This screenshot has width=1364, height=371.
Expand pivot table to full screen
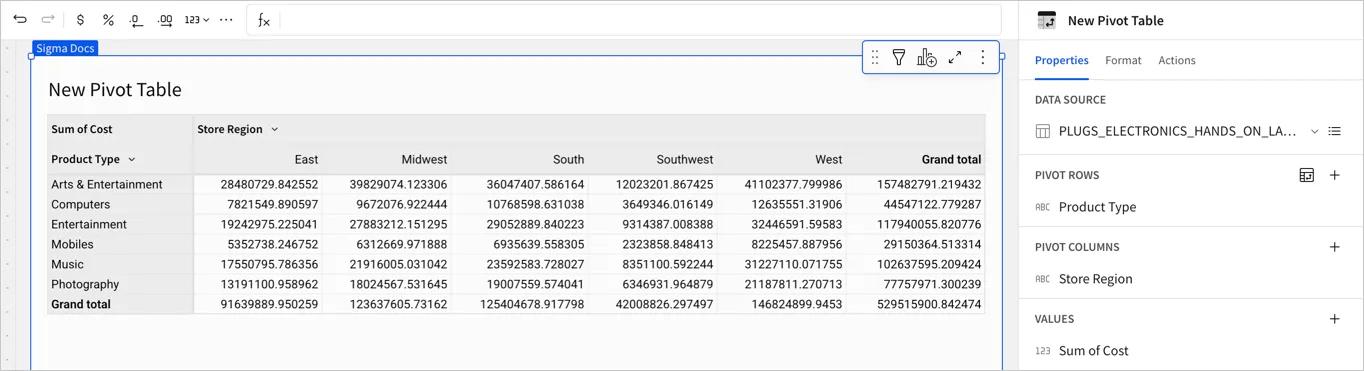click(x=955, y=58)
